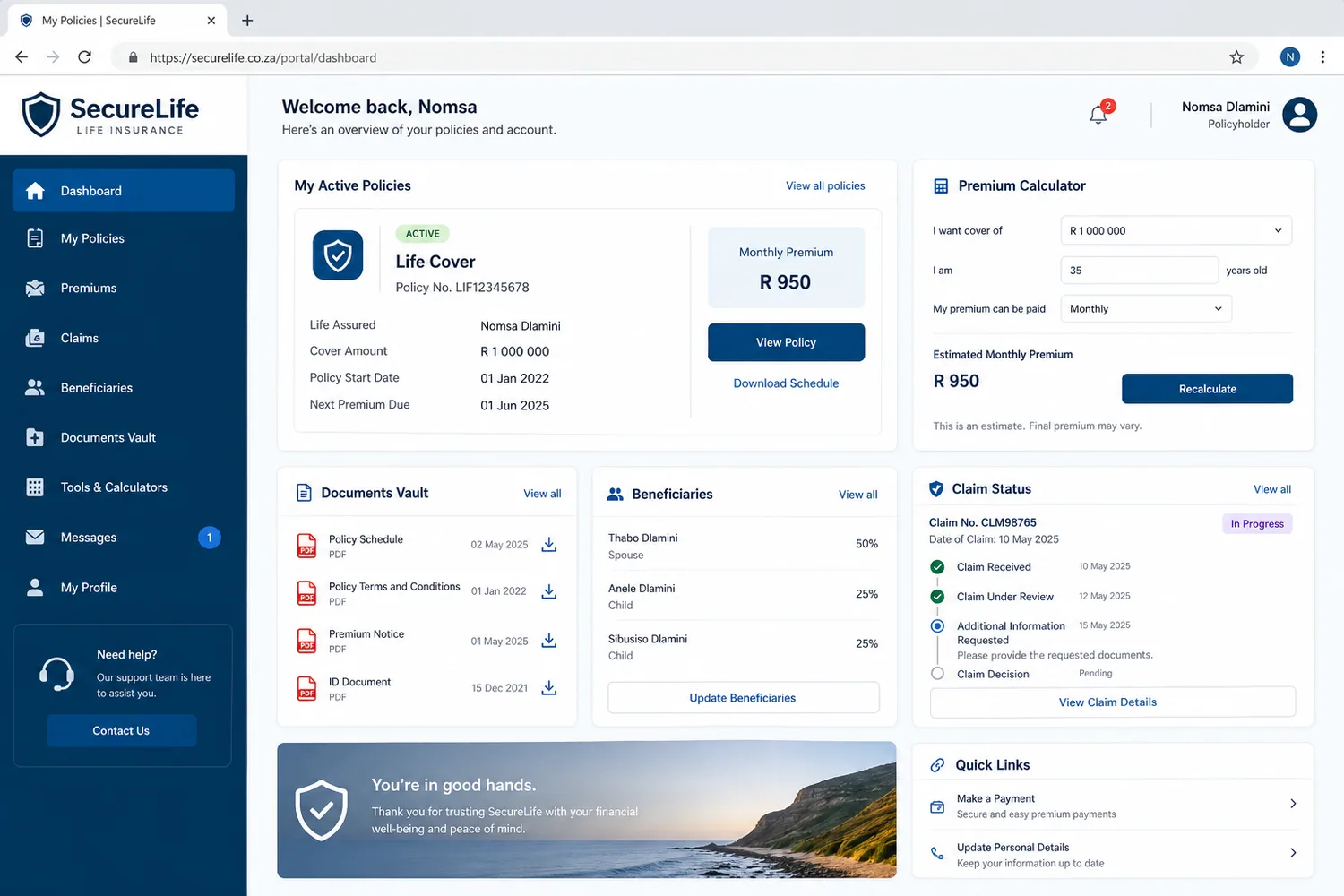Download the ID Document file
Viewport: 1344px width, 896px height.
[x=549, y=688]
